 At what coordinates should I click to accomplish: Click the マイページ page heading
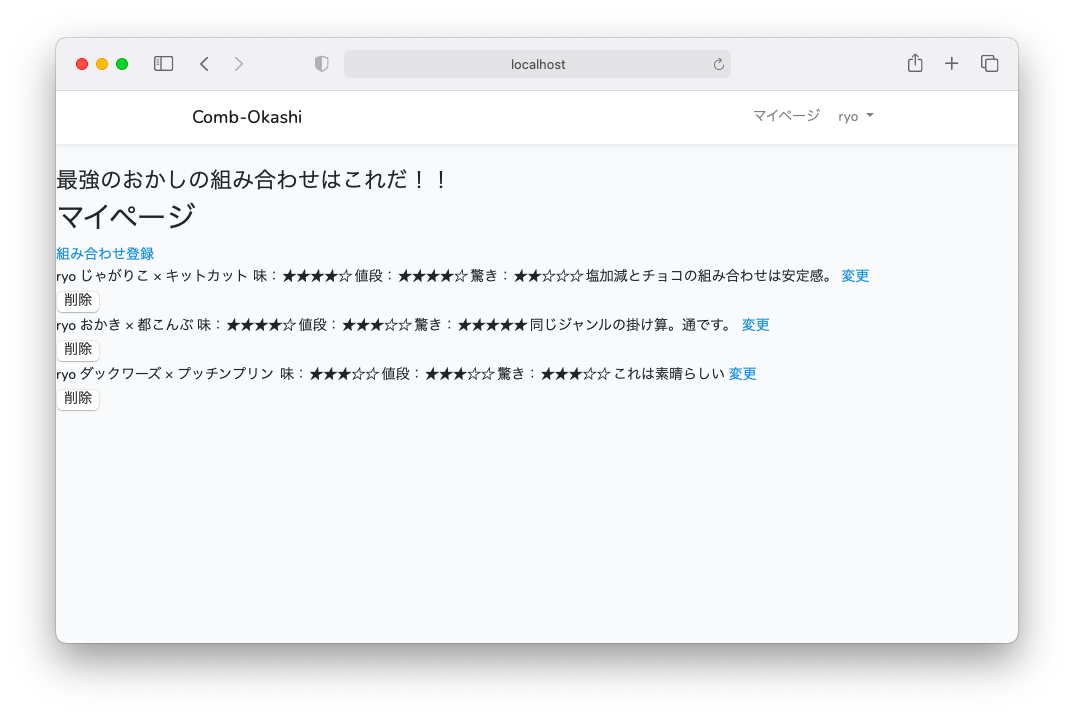[x=126, y=216]
